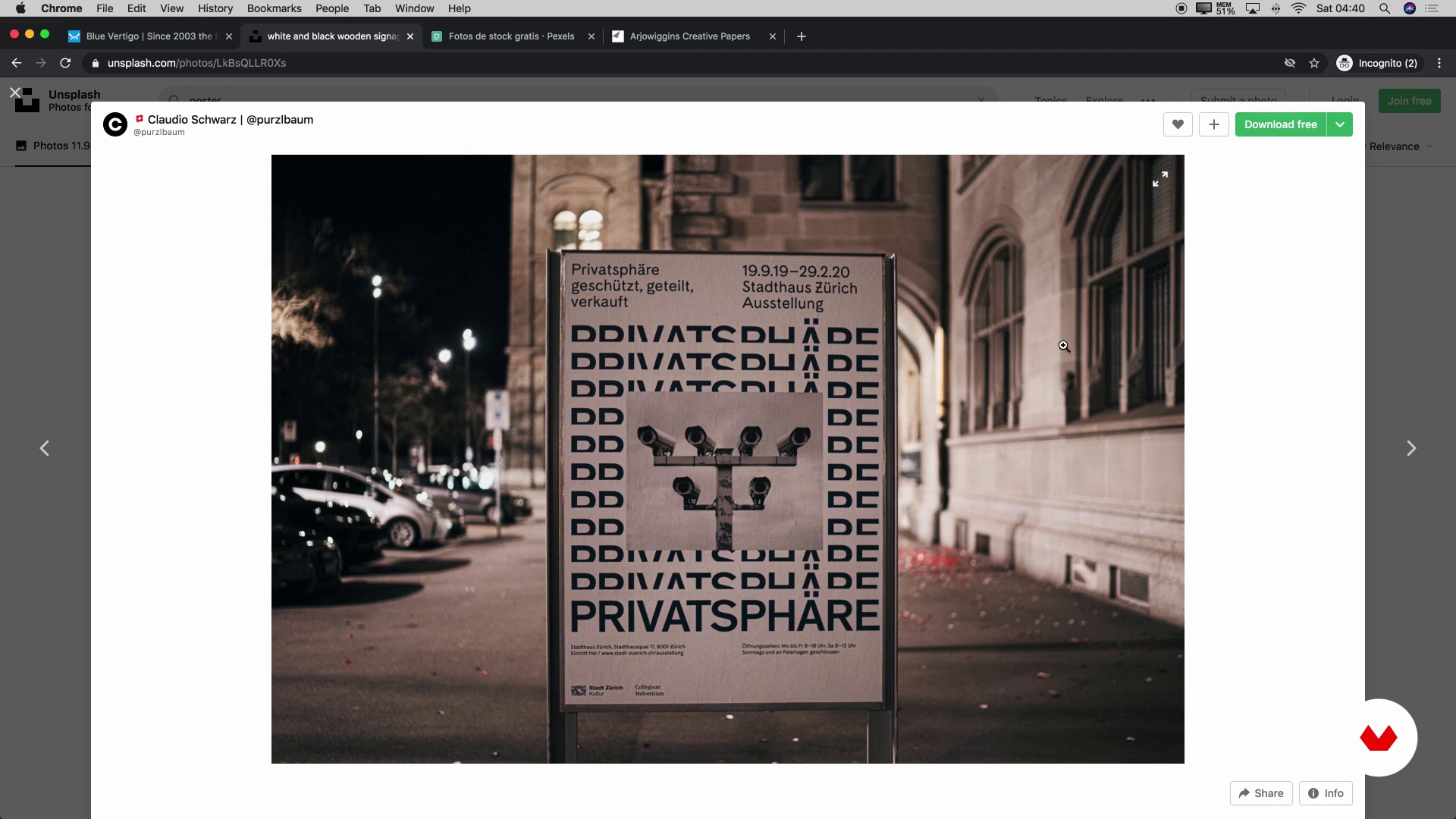Click the browser back arrow
Image resolution: width=1456 pixels, height=819 pixels.
coord(17,63)
